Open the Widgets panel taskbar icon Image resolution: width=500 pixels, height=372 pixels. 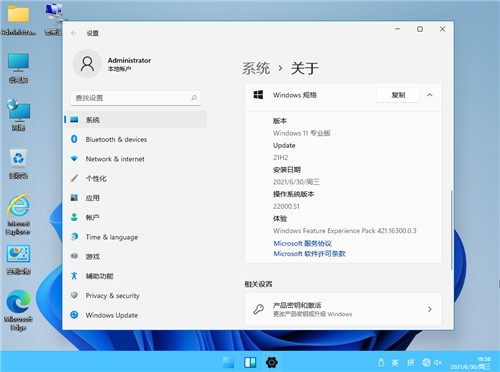click(250, 362)
